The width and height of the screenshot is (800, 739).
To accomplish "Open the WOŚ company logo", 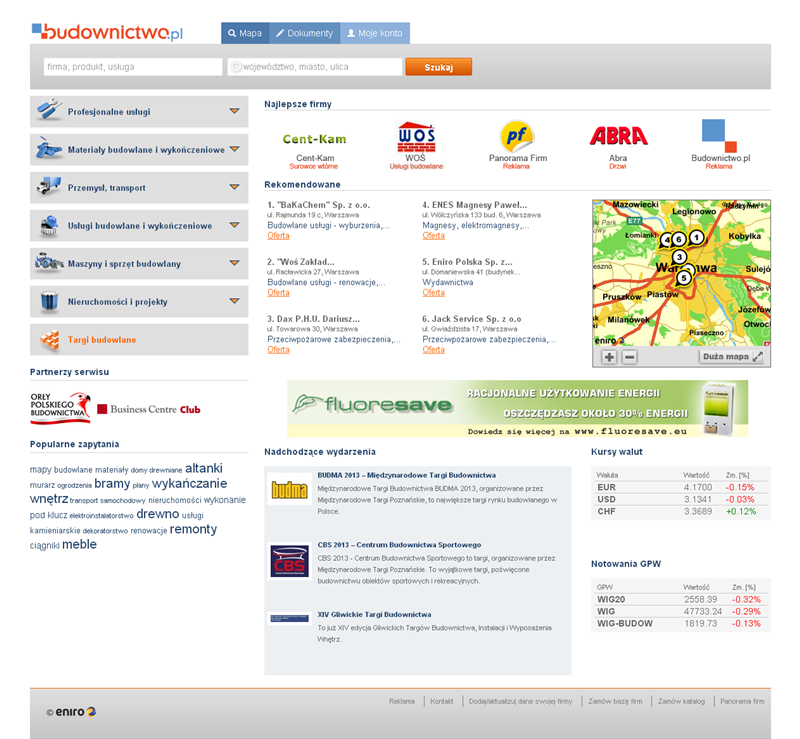I will (416, 135).
